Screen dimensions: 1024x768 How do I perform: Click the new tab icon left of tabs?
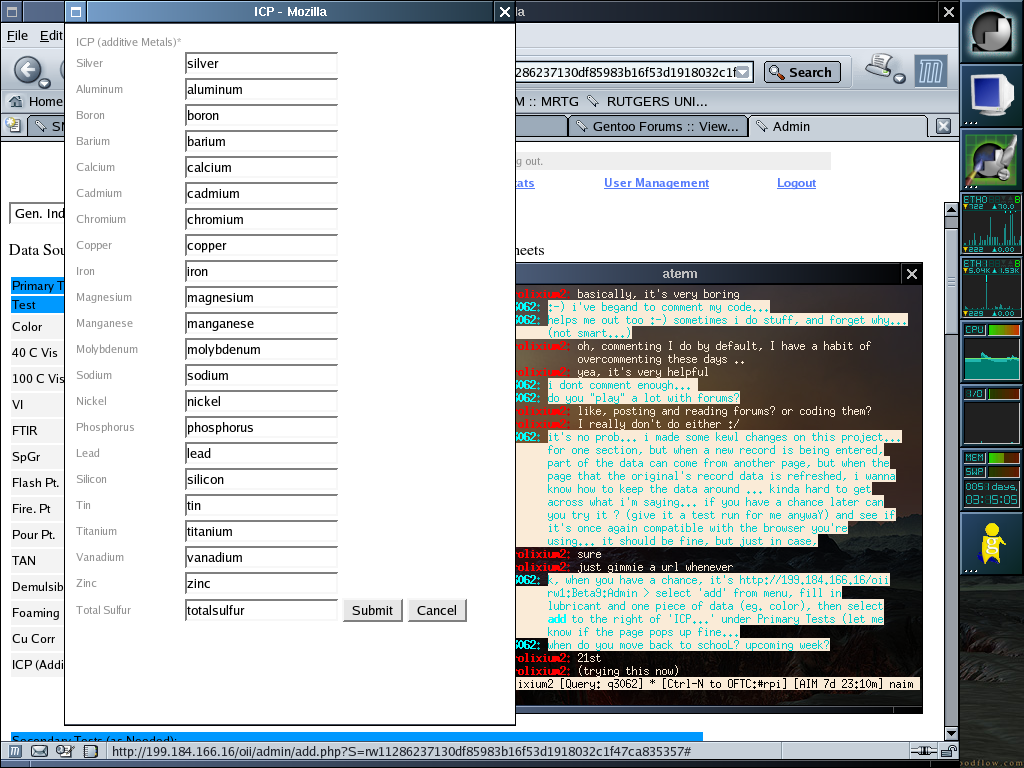(13, 126)
